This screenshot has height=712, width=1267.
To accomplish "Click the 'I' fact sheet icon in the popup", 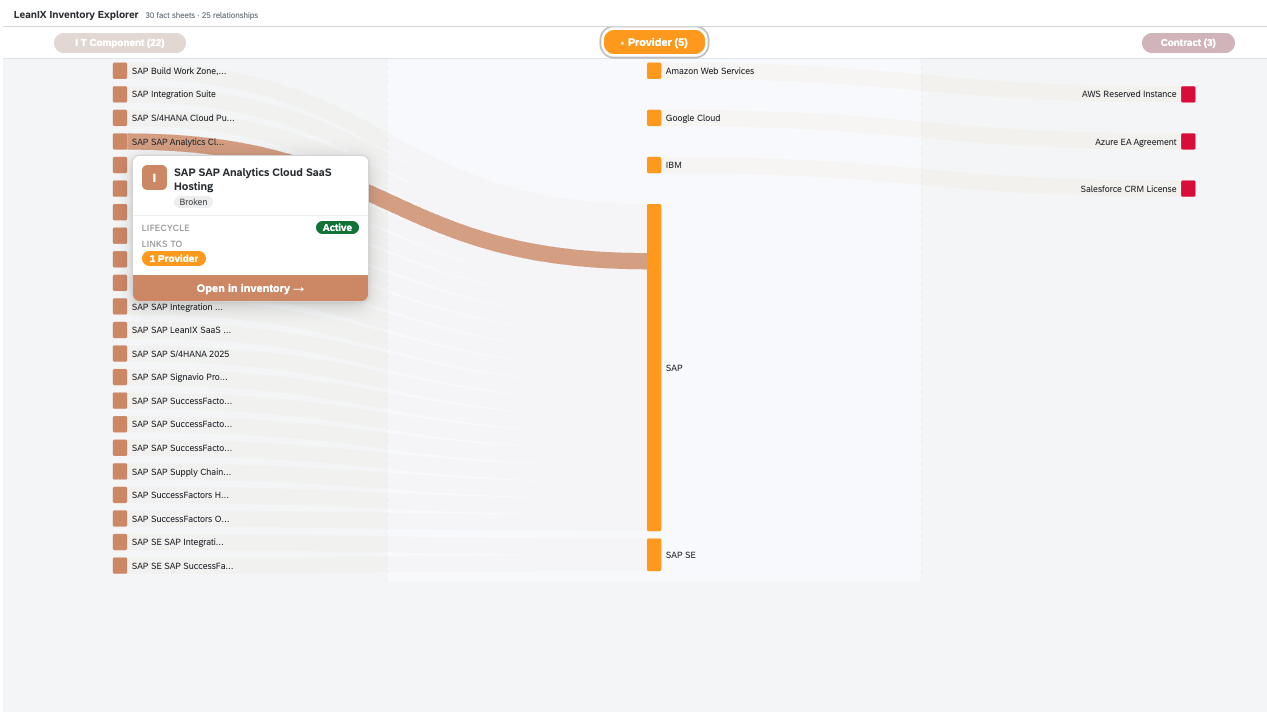I will point(154,178).
